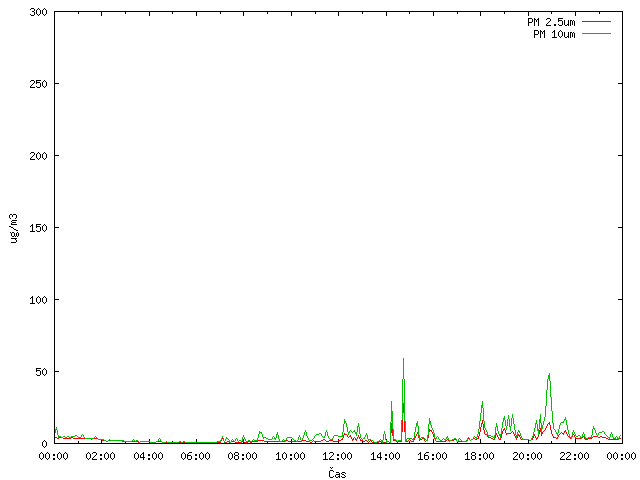This screenshot has width=640, height=480.
Task: Click the 14:00 time label
Action: click(385, 456)
